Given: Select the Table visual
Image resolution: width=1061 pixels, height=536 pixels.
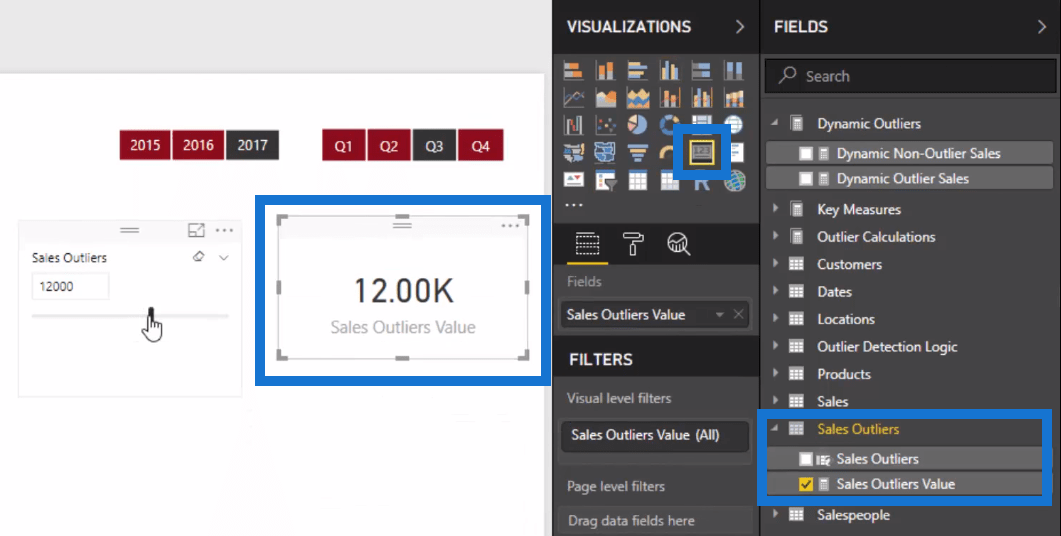Looking at the screenshot, I should (637, 180).
